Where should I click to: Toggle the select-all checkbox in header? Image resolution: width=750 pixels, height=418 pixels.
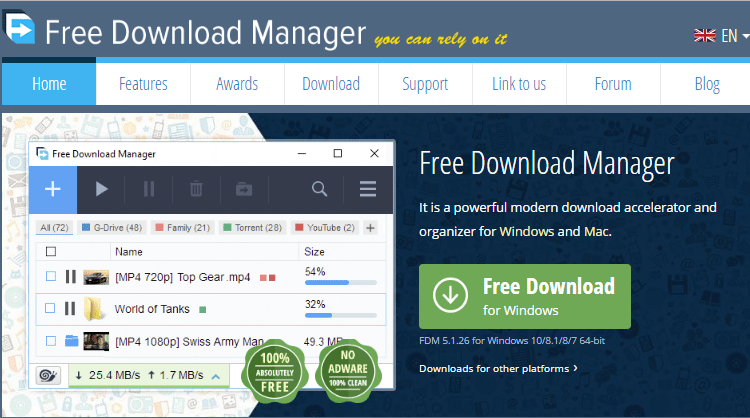pyautogui.click(x=51, y=252)
